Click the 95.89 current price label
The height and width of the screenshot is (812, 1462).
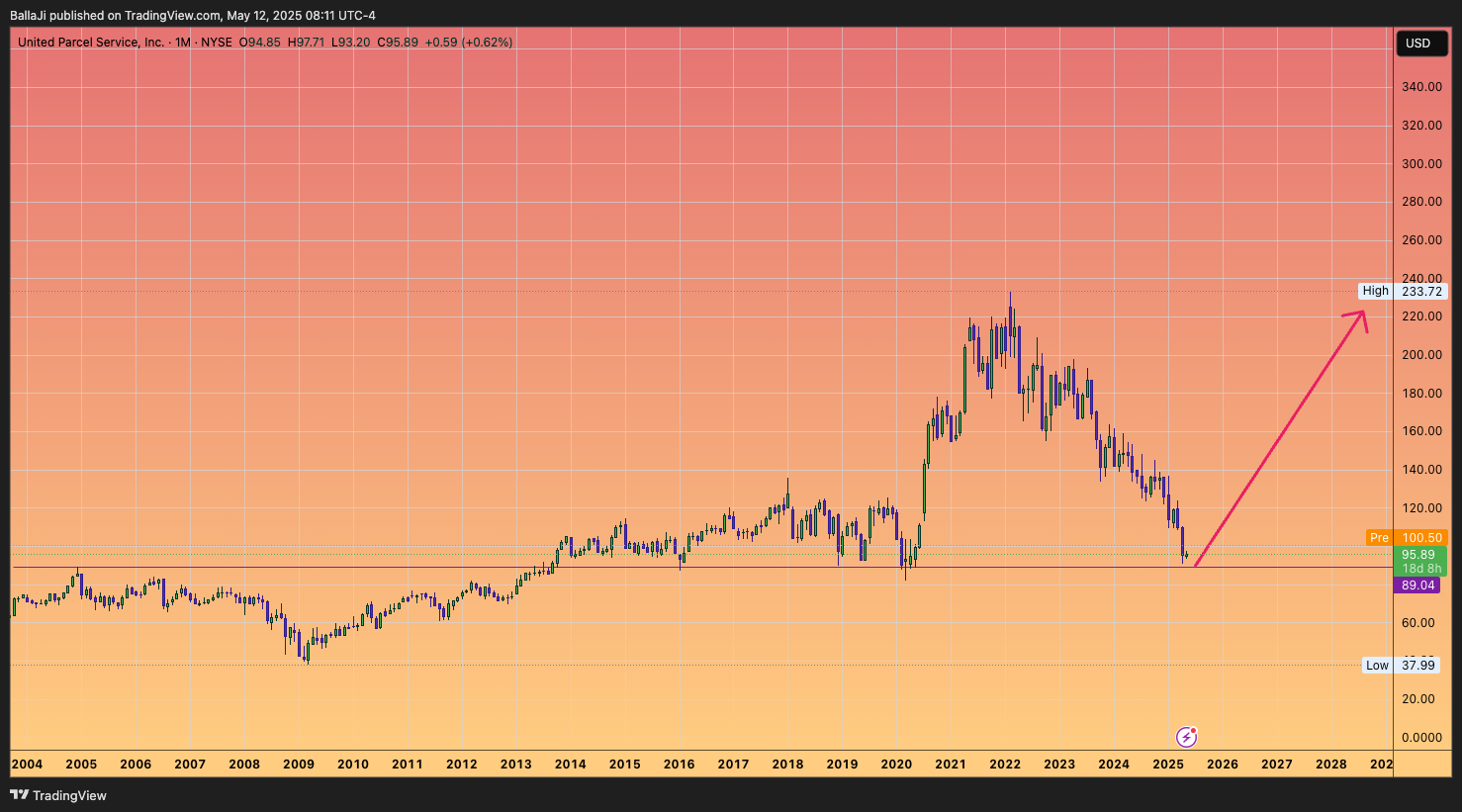pyautogui.click(x=1418, y=555)
